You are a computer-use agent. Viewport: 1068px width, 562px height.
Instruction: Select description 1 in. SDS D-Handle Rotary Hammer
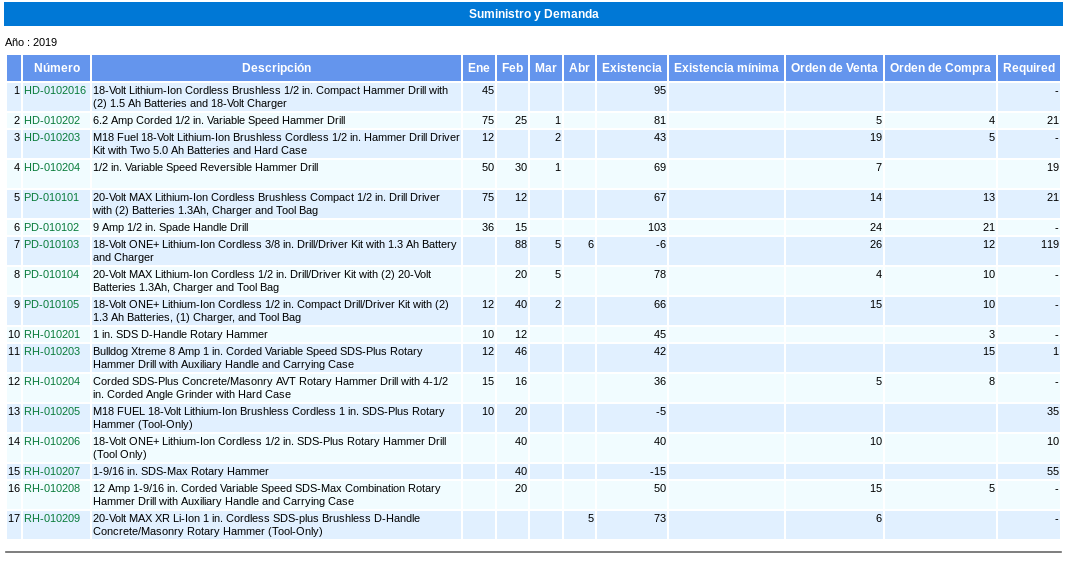coord(180,334)
